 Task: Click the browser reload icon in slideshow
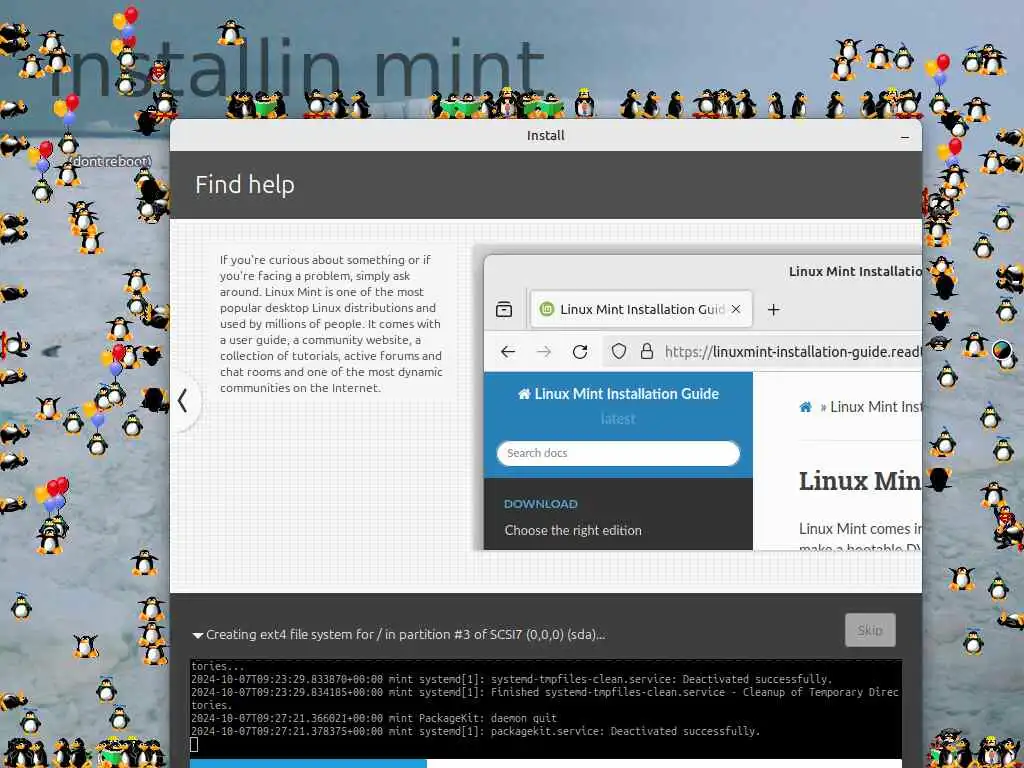click(580, 352)
